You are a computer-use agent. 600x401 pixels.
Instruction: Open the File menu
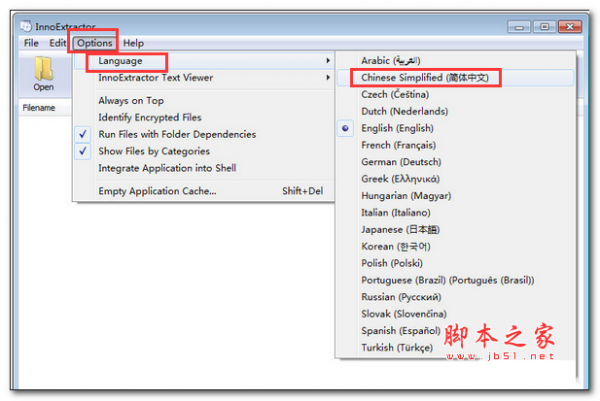(31, 43)
